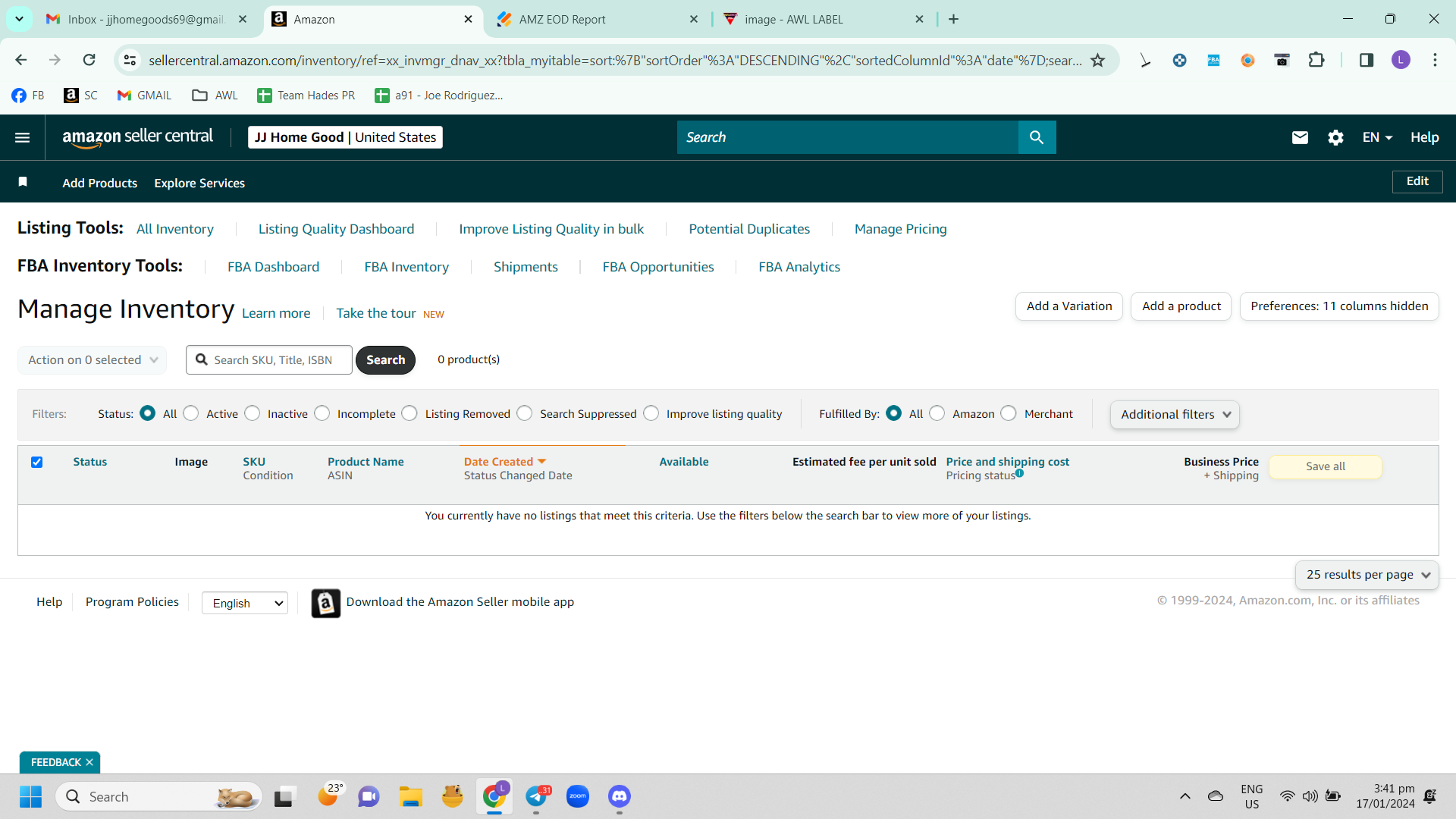Close the FEEDBACK tab
Screen dimensions: 1456x819
(x=89, y=762)
